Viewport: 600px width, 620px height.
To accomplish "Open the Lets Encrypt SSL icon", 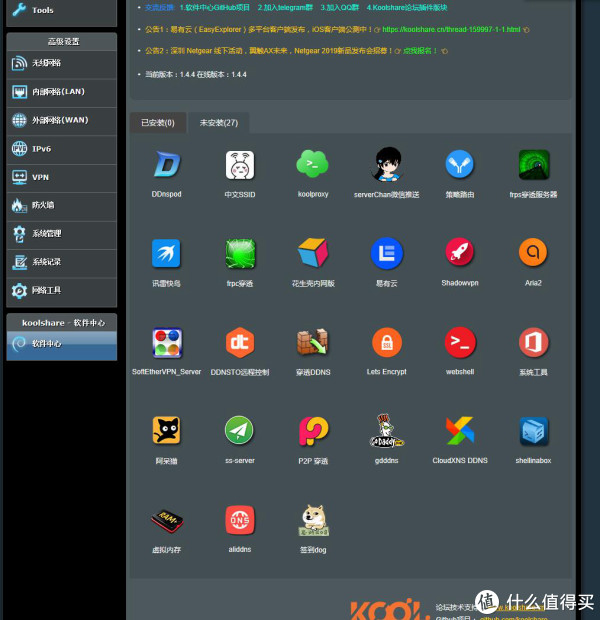I will pos(386,342).
